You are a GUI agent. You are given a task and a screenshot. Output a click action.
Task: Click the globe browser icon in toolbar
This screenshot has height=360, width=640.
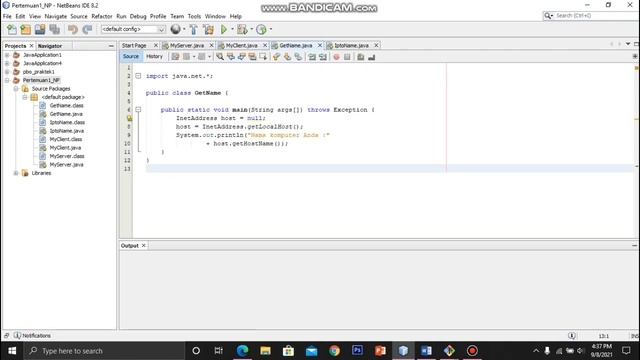pyautogui.click(x=176, y=29)
